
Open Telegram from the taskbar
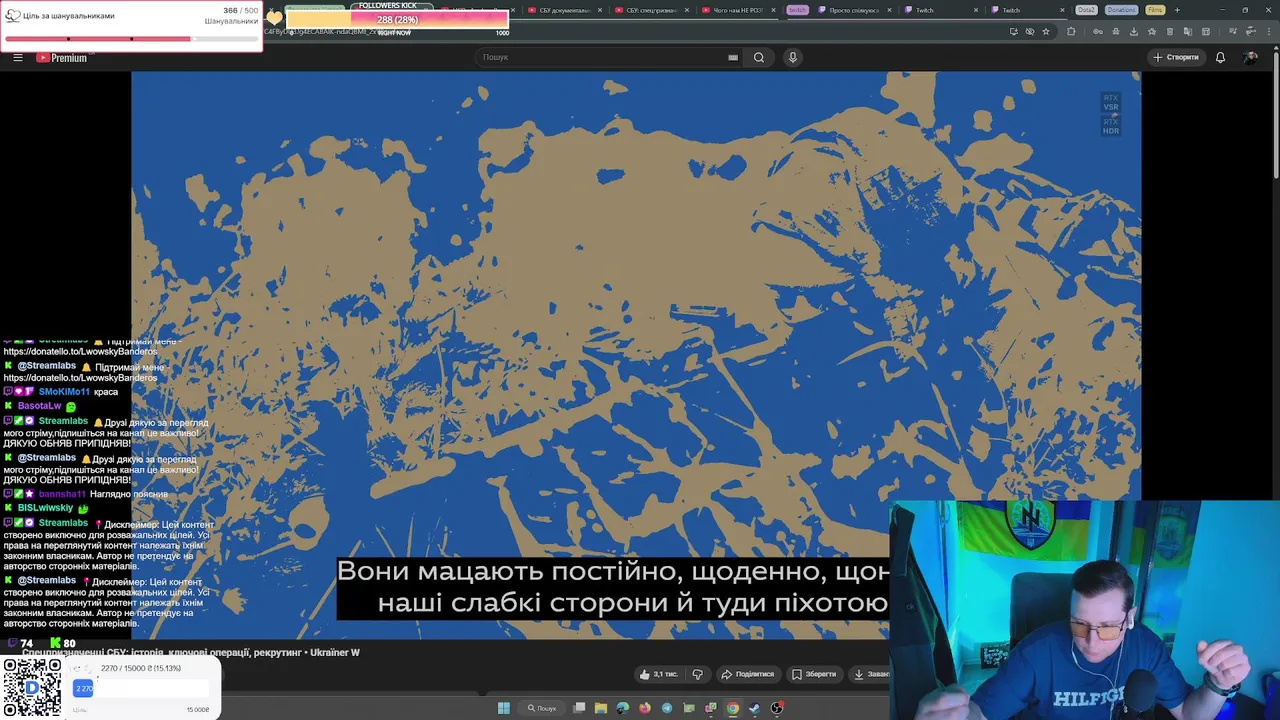click(x=667, y=708)
